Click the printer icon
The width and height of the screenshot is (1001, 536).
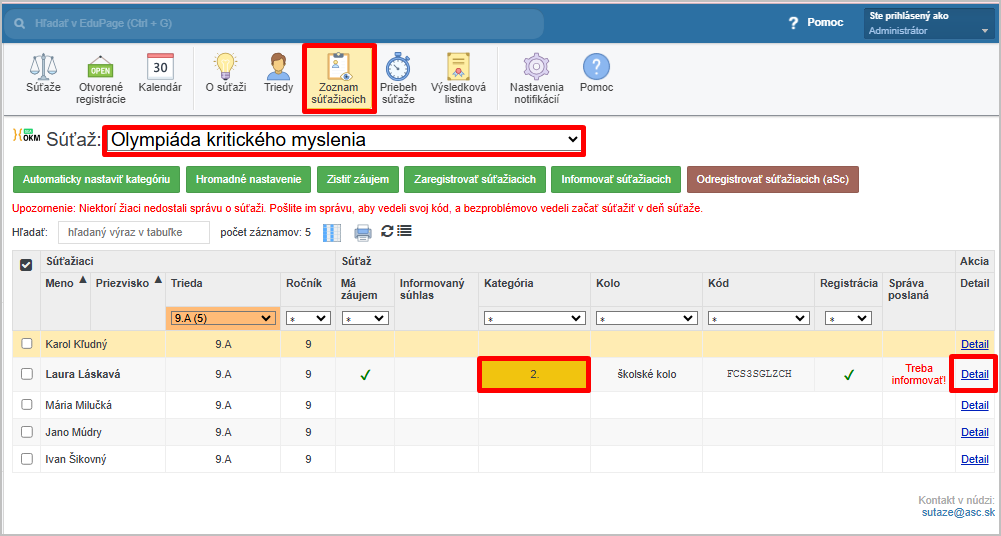tap(363, 233)
